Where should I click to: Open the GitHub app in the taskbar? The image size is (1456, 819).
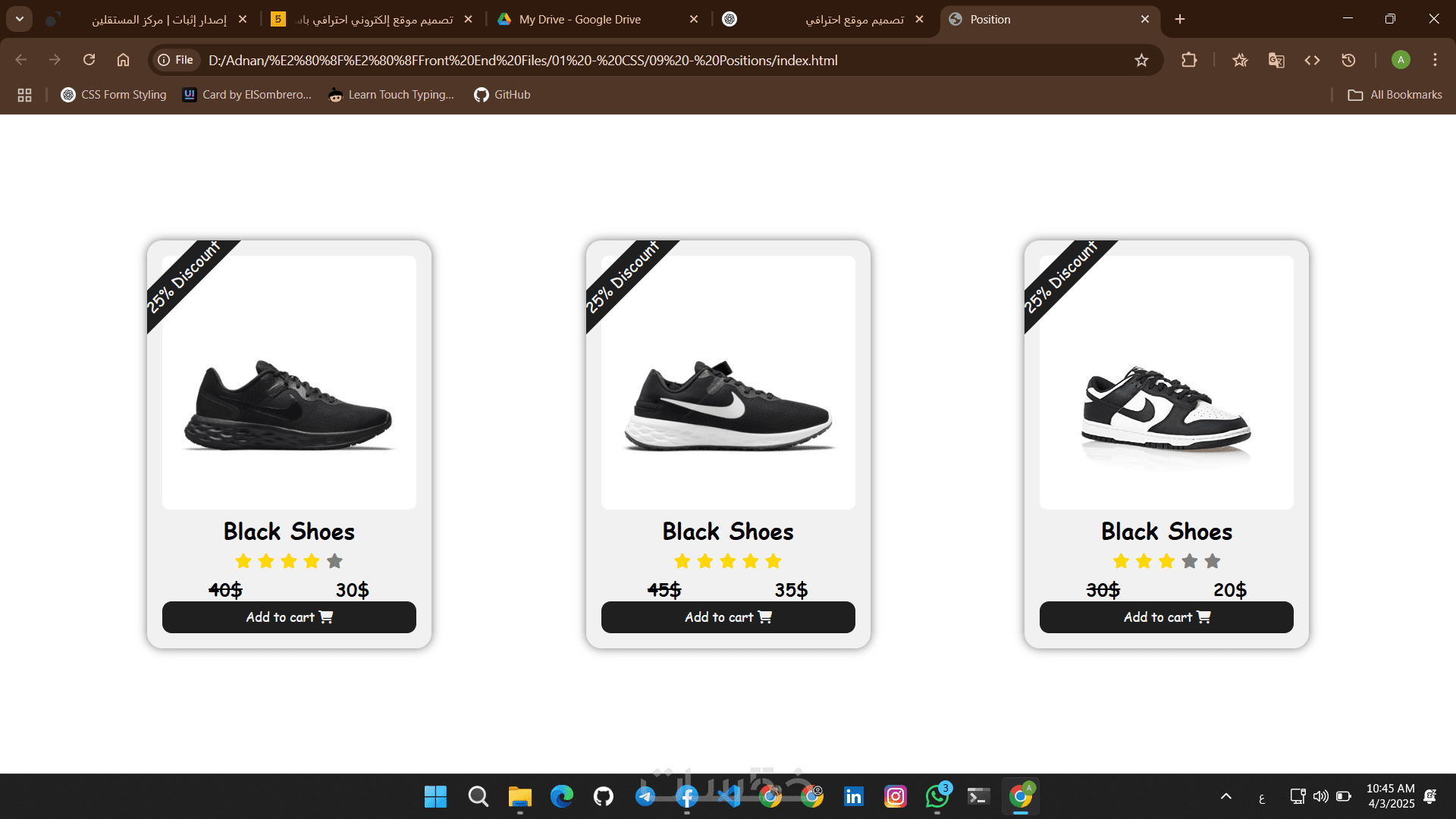(x=603, y=796)
